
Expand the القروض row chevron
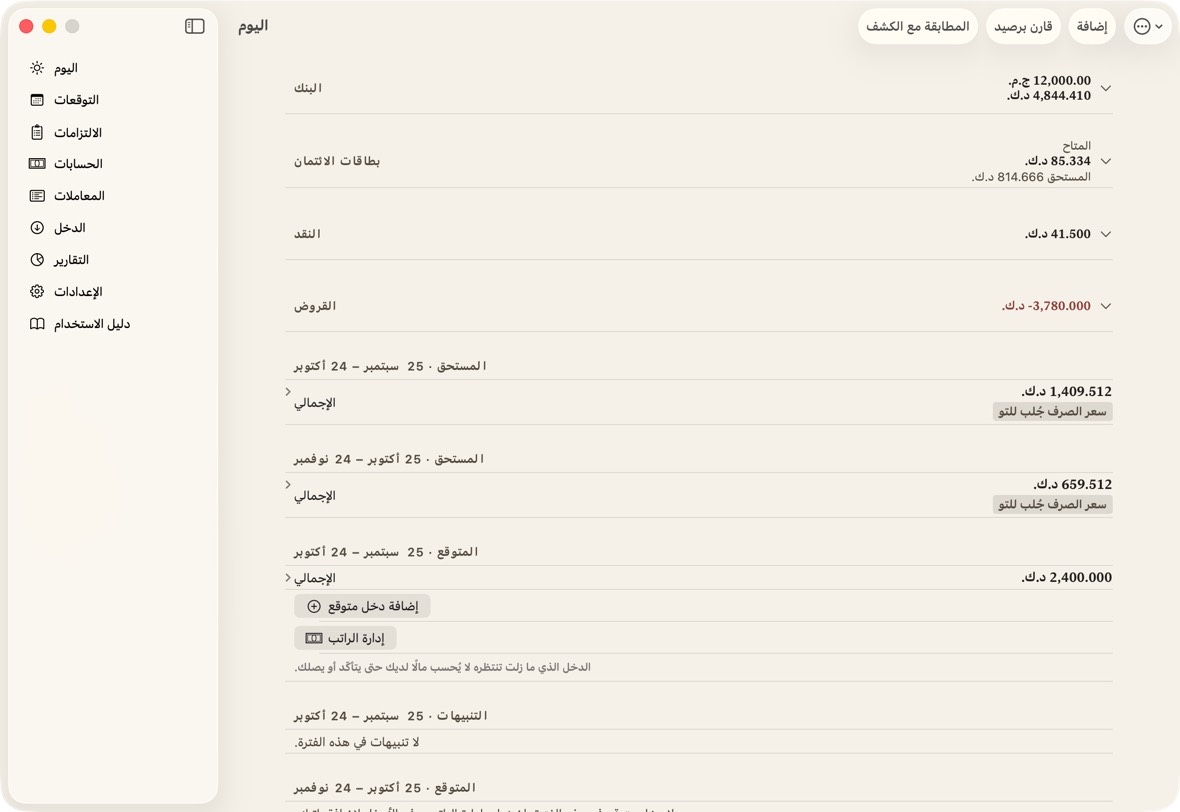[1105, 306]
